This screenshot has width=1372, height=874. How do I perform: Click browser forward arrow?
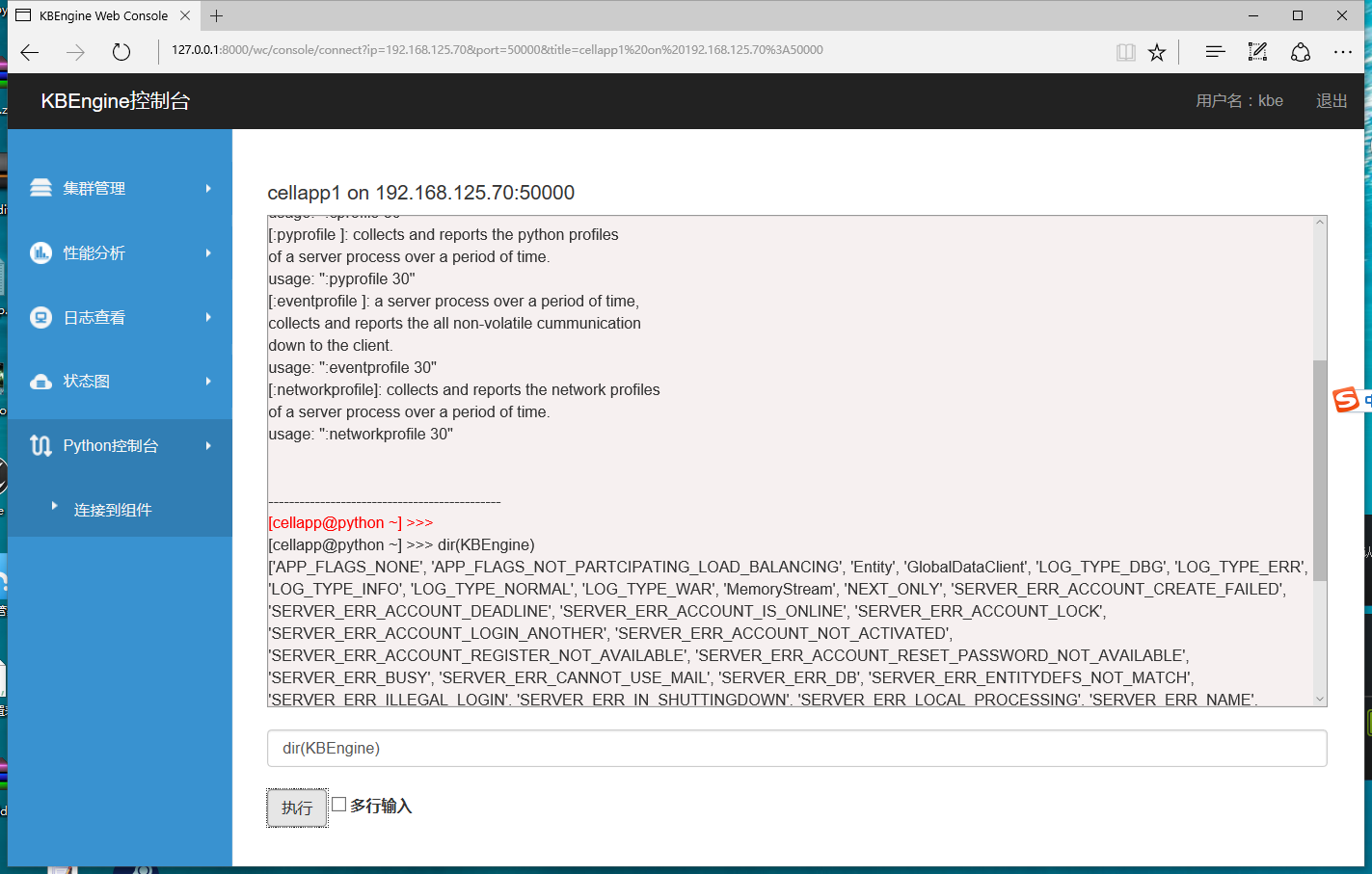click(75, 52)
